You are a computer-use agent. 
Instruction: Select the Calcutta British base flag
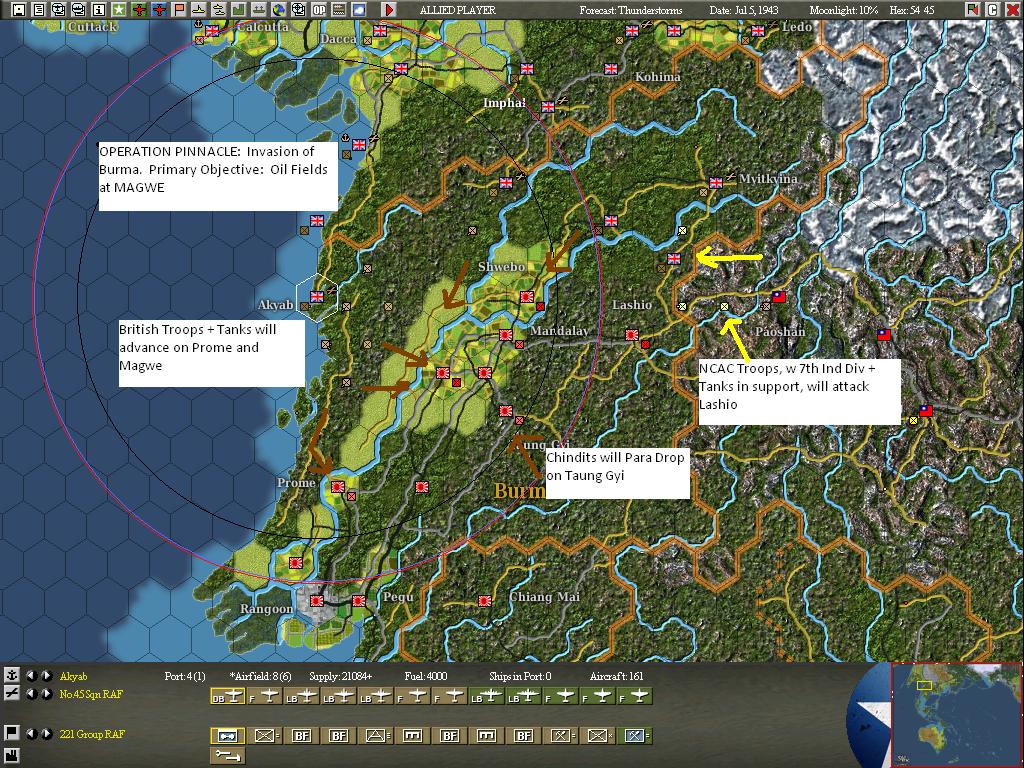[212, 30]
